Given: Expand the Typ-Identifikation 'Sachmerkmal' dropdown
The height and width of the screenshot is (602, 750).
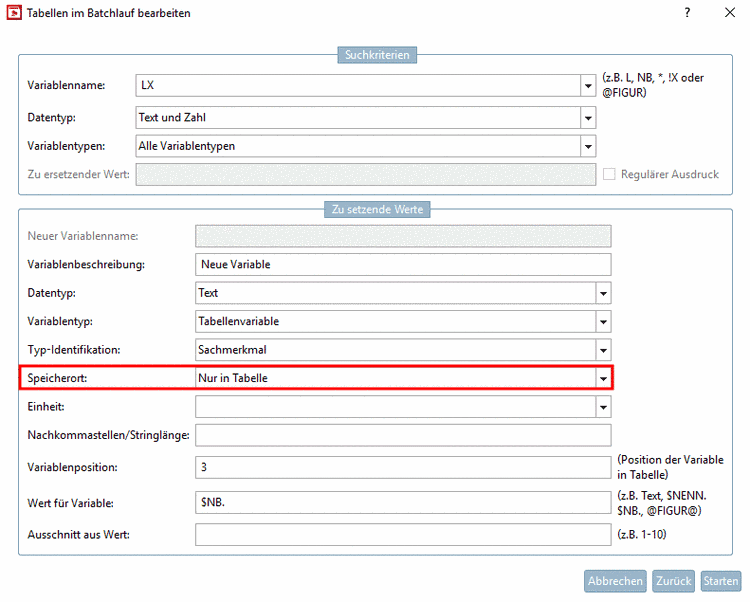Looking at the screenshot, I should [x=603, y=350].
